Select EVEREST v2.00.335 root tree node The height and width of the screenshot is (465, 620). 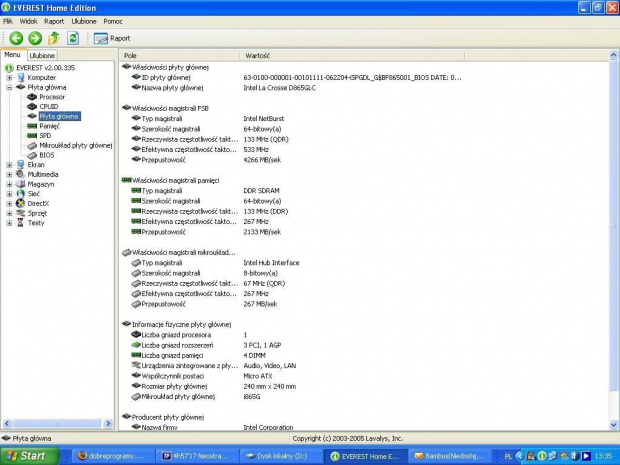[x=45, y=68]
